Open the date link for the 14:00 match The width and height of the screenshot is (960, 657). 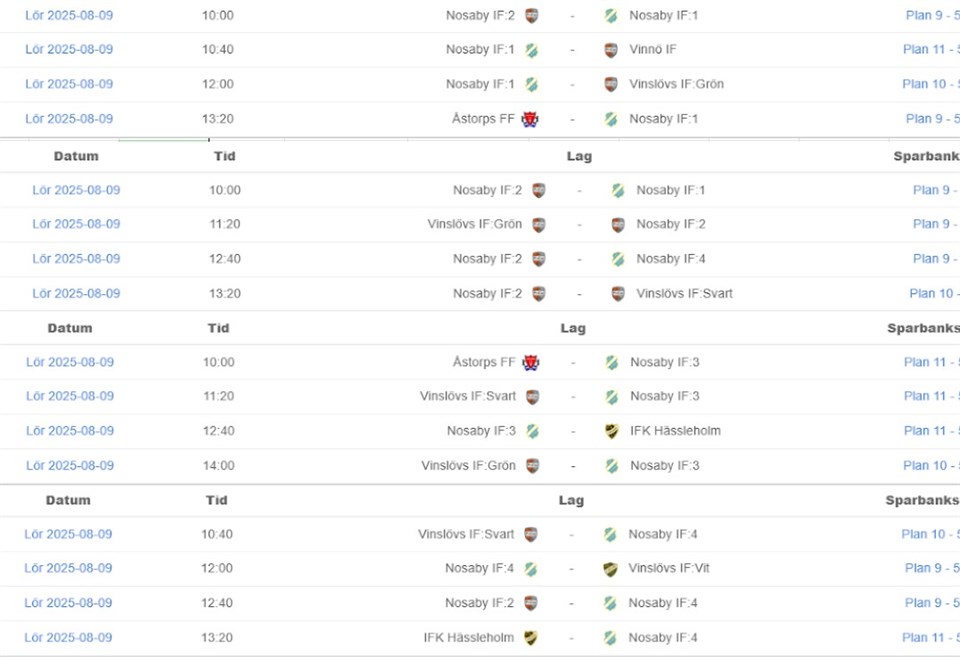pos(70,466)
